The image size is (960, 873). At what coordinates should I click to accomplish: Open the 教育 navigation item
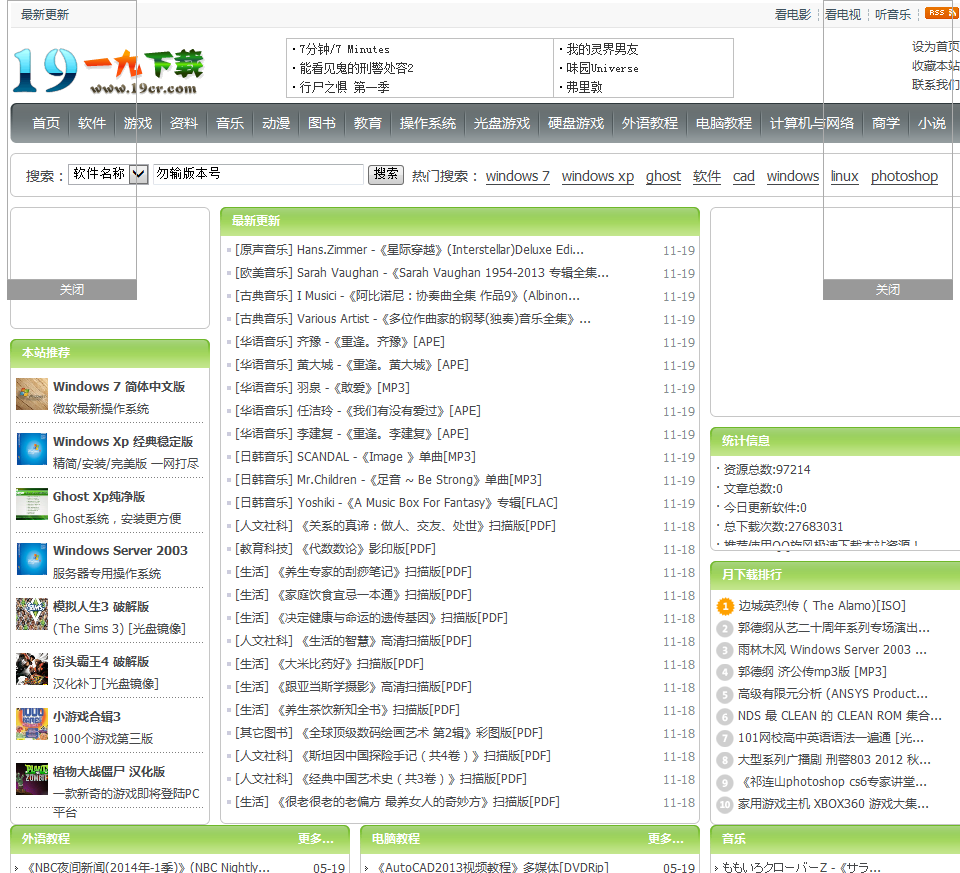click(x=368, y=123)
